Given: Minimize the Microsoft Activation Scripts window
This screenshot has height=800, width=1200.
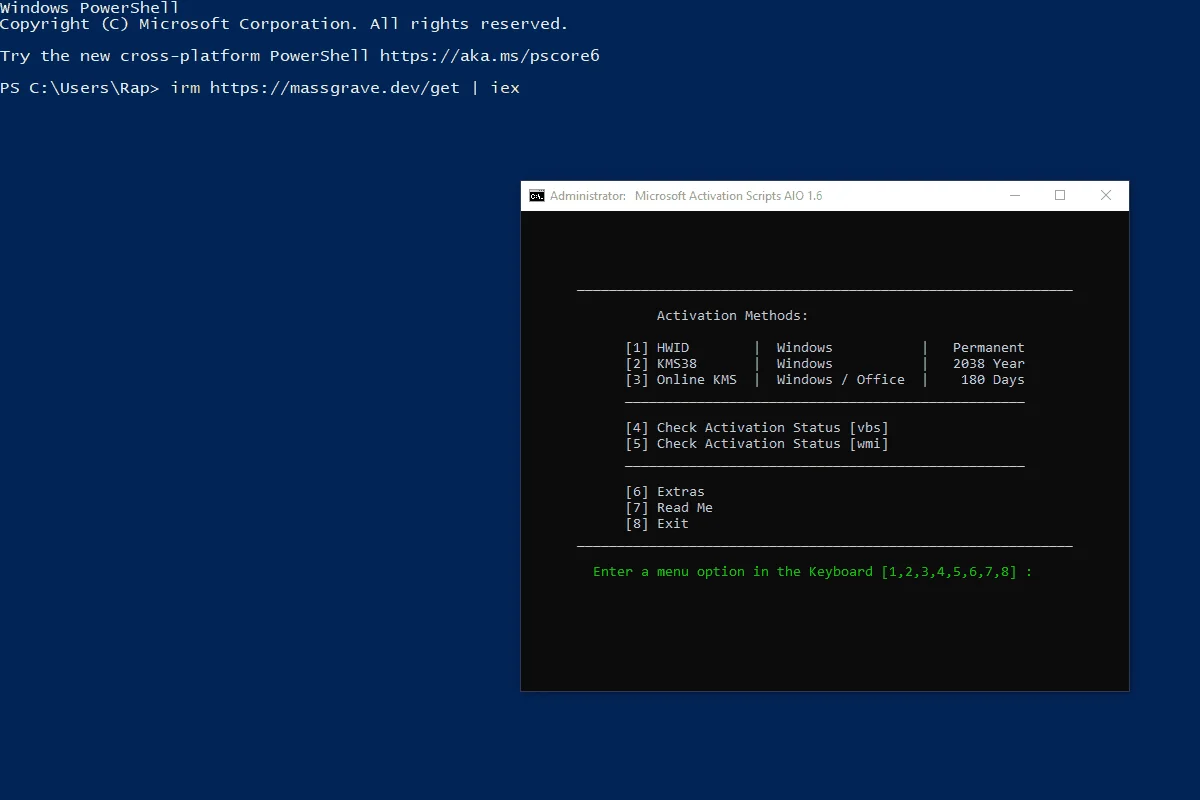Looking at the screenshot, I should (x=1014, y=196).
